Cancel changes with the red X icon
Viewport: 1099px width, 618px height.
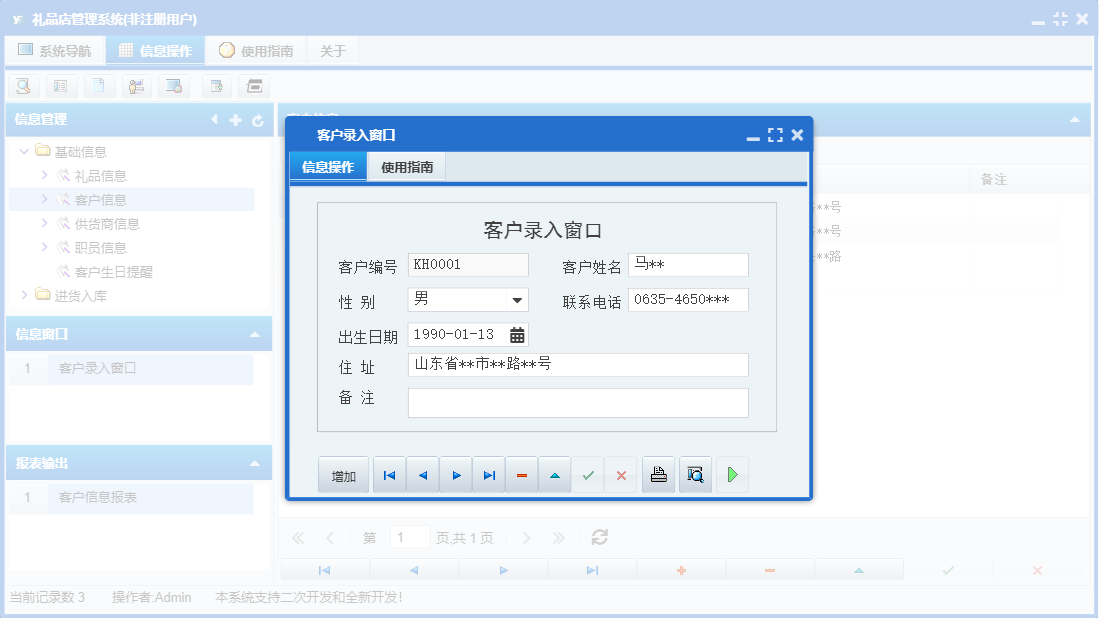(621, 474)
